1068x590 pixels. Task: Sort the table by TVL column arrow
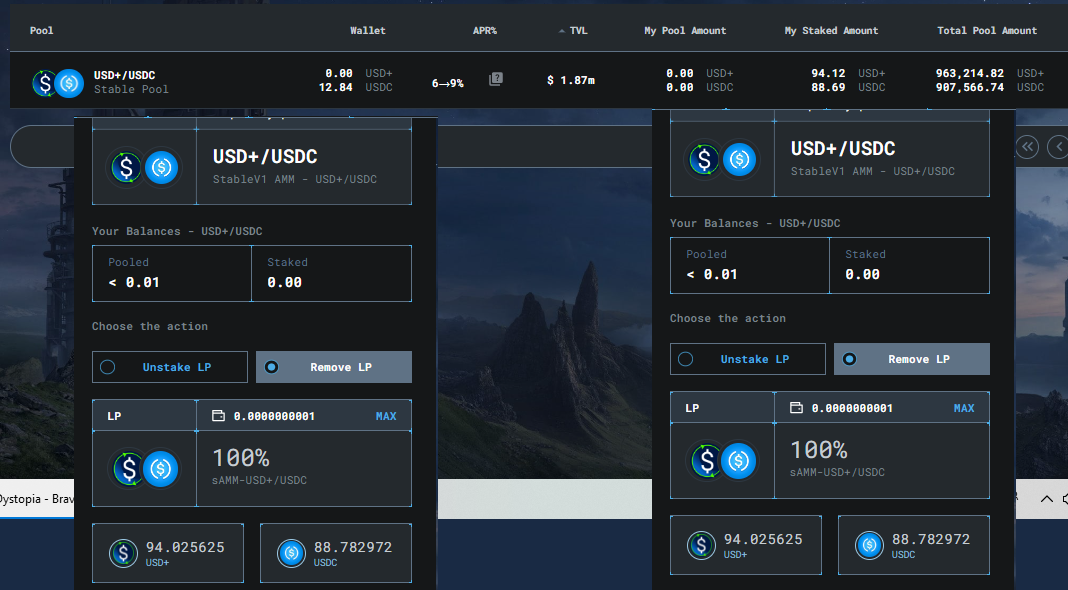coord(562,31)
